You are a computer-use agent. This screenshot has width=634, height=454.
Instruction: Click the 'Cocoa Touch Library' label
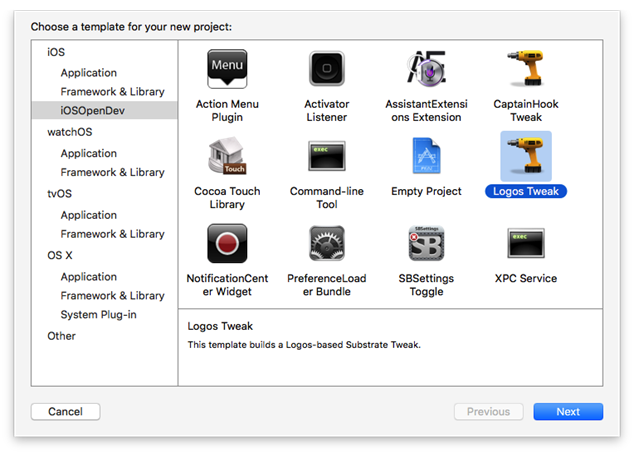(x=227, y=198)
